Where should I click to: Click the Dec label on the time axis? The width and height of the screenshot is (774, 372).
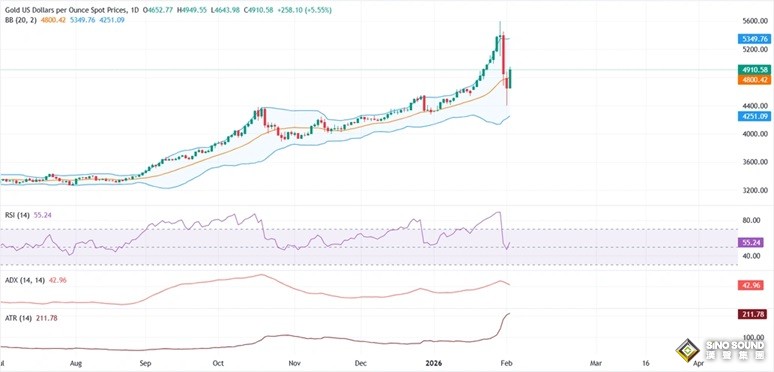click(x=361, y=363)
